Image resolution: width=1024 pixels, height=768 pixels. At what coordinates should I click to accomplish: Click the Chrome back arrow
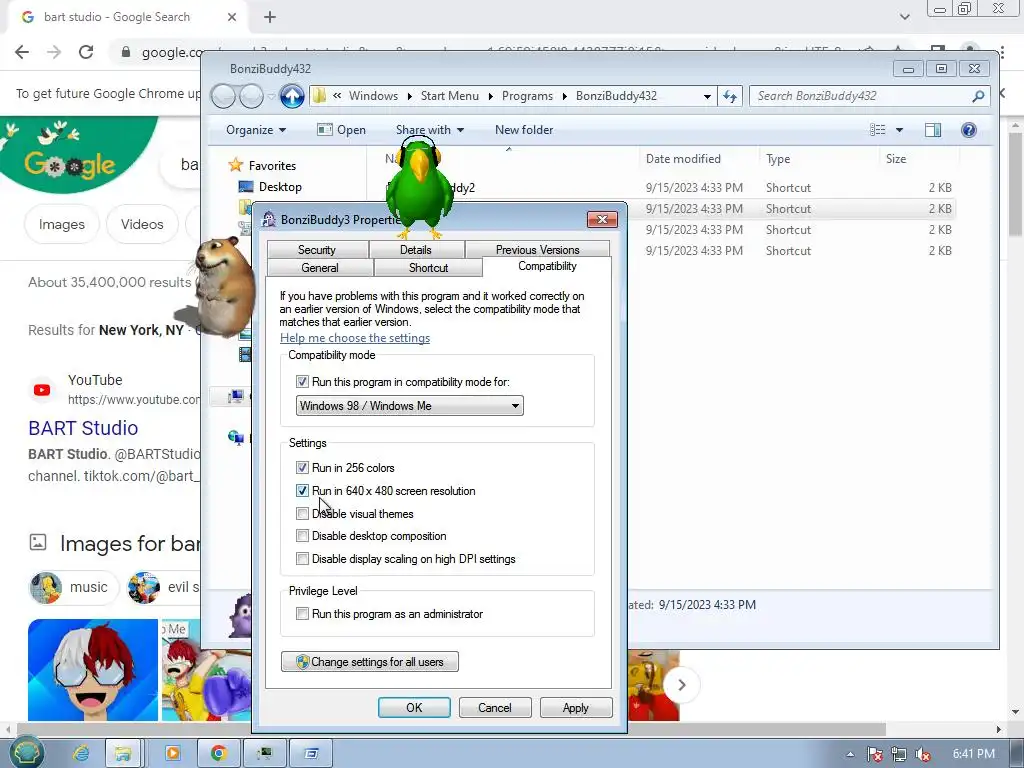22,52
